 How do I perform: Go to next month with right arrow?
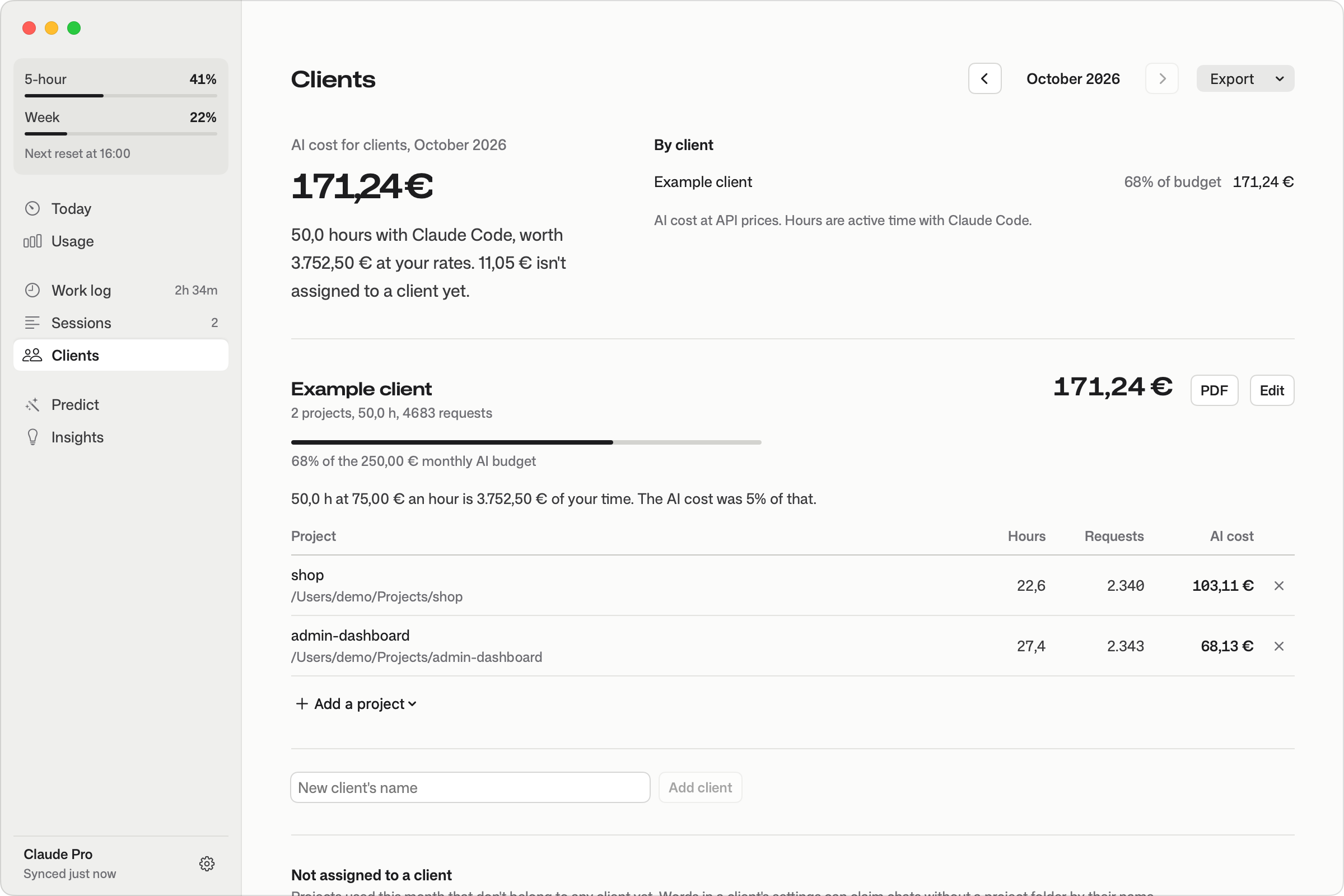click(x=1161, y=79)
